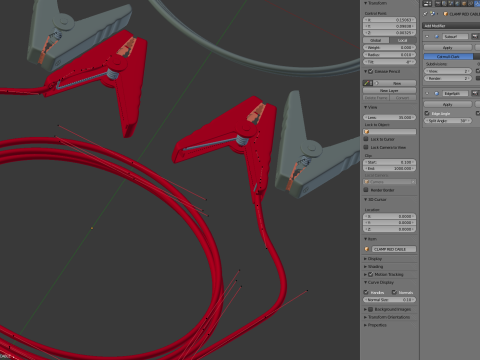Click the control point X value field

(389, 20)
